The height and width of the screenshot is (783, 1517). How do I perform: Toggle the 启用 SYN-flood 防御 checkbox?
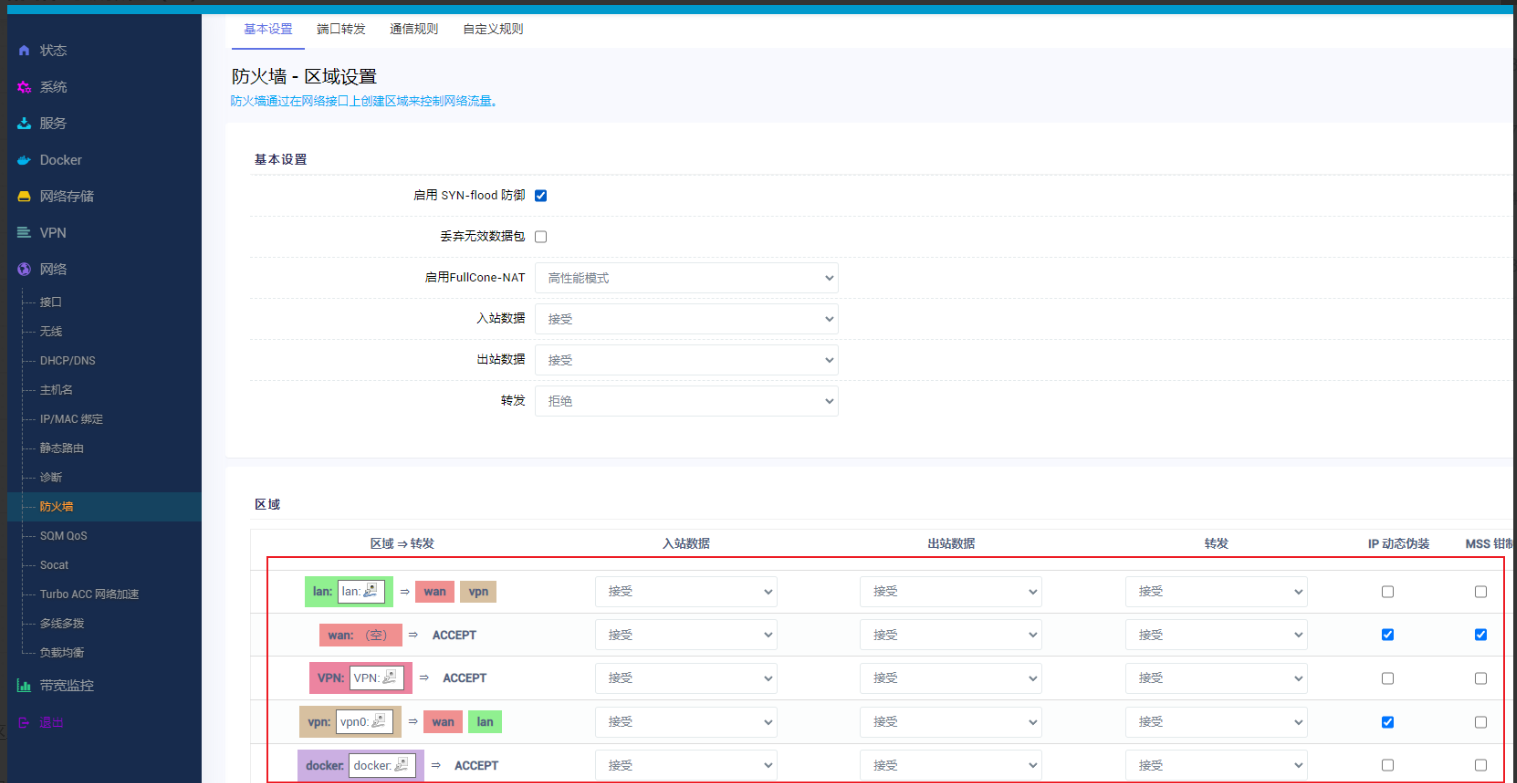[x=541, y=196]
